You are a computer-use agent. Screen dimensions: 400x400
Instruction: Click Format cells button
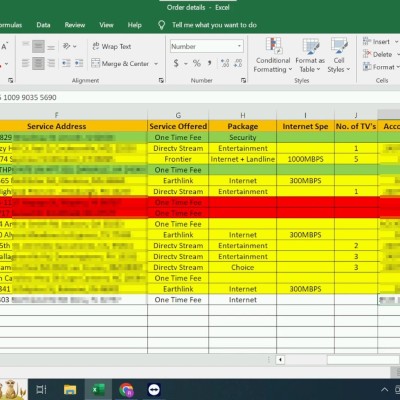[x=379, y=67]
